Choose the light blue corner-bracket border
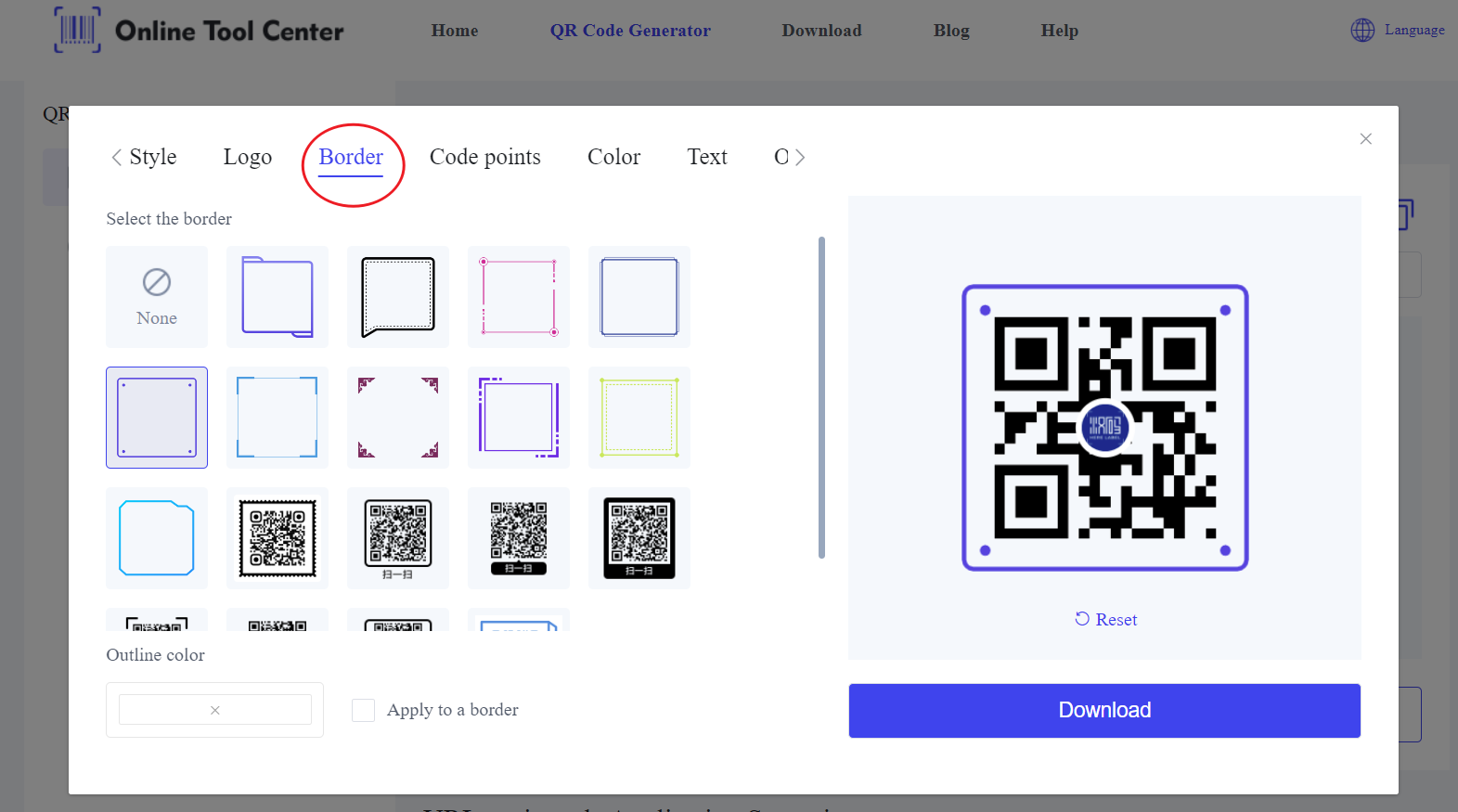The image size is (1458, 812). (x=277, y=418)
